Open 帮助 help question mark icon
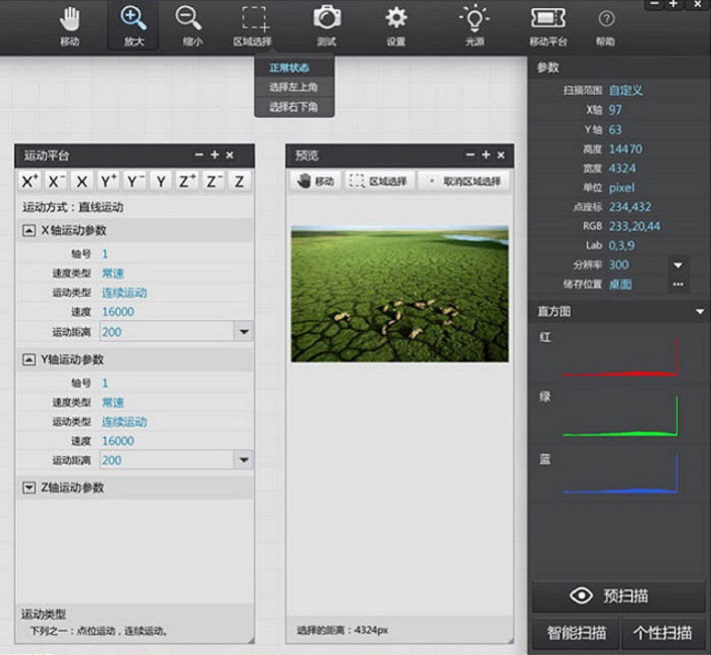 (x=606, y=25)
